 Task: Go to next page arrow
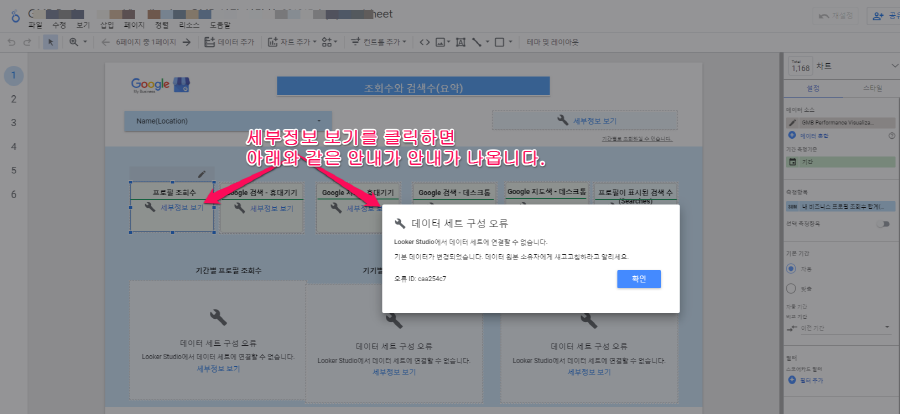(187, 42)
